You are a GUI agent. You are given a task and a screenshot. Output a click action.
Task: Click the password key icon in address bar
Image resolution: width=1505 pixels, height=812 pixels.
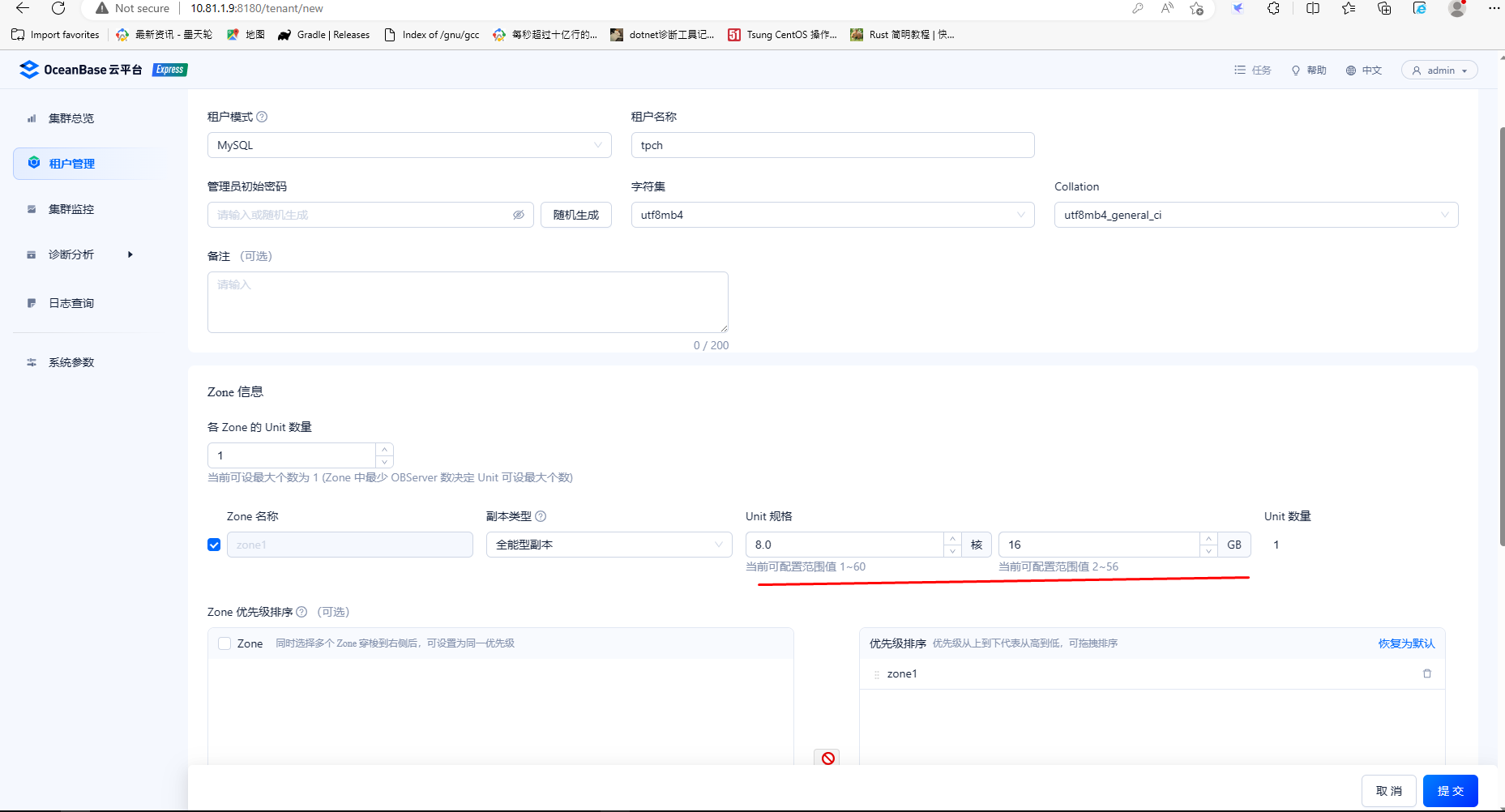[1138, 8]
